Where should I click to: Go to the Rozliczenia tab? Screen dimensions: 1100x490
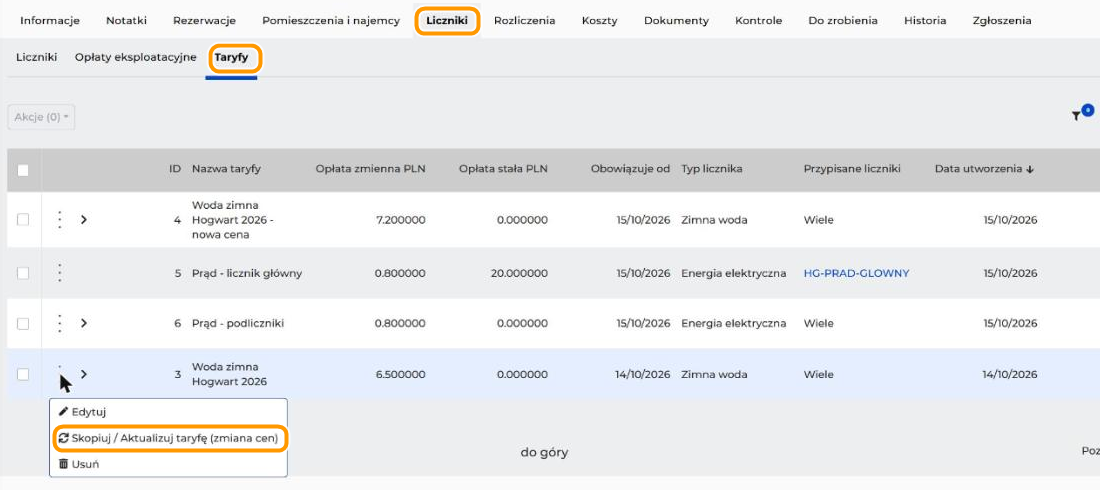524,20
